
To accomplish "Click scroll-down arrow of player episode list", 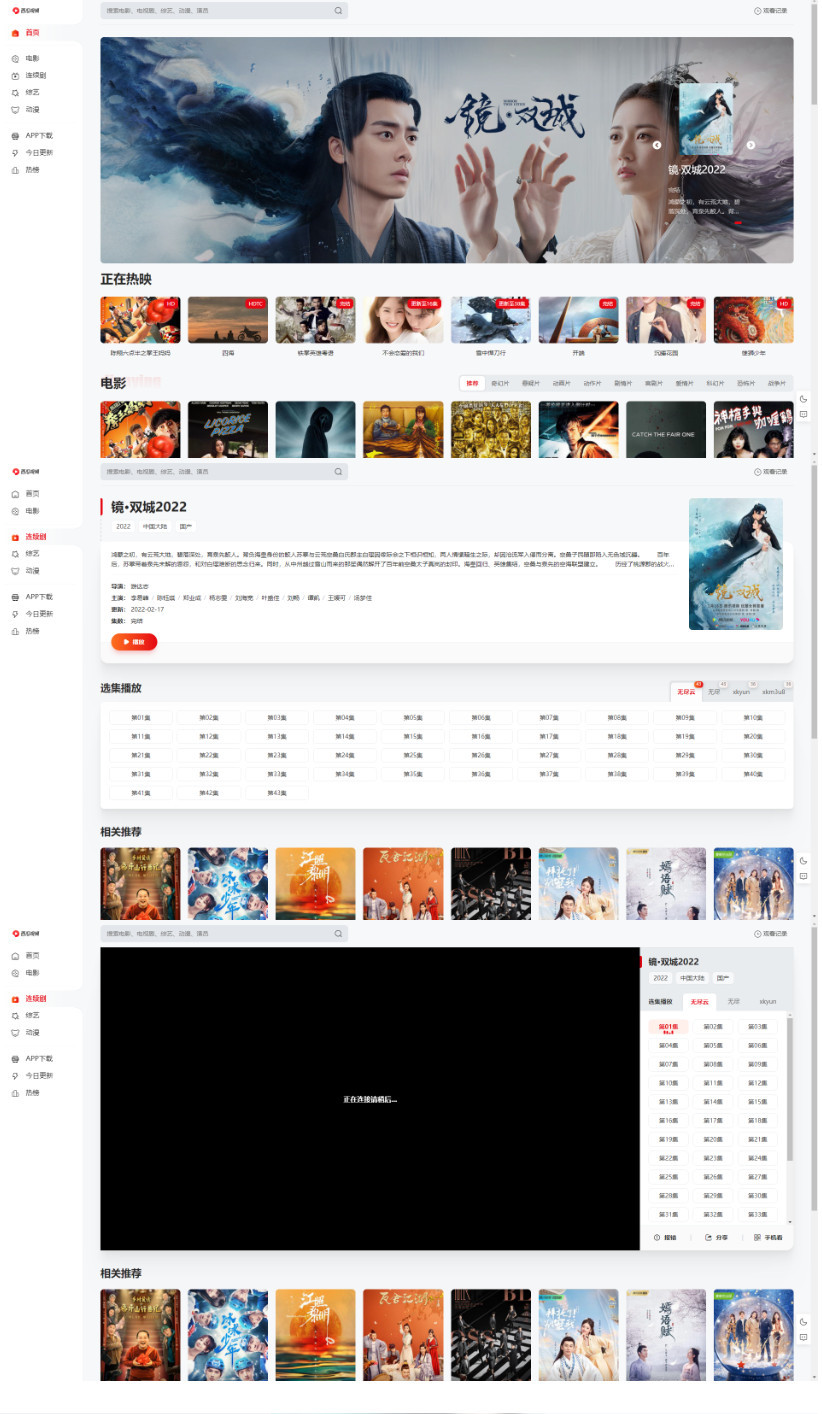I will point(790,1222).
